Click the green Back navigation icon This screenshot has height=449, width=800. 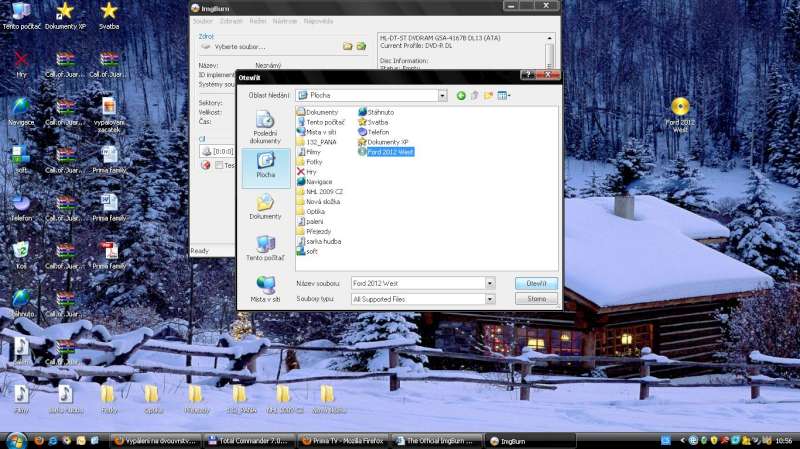tap(461, 95)
